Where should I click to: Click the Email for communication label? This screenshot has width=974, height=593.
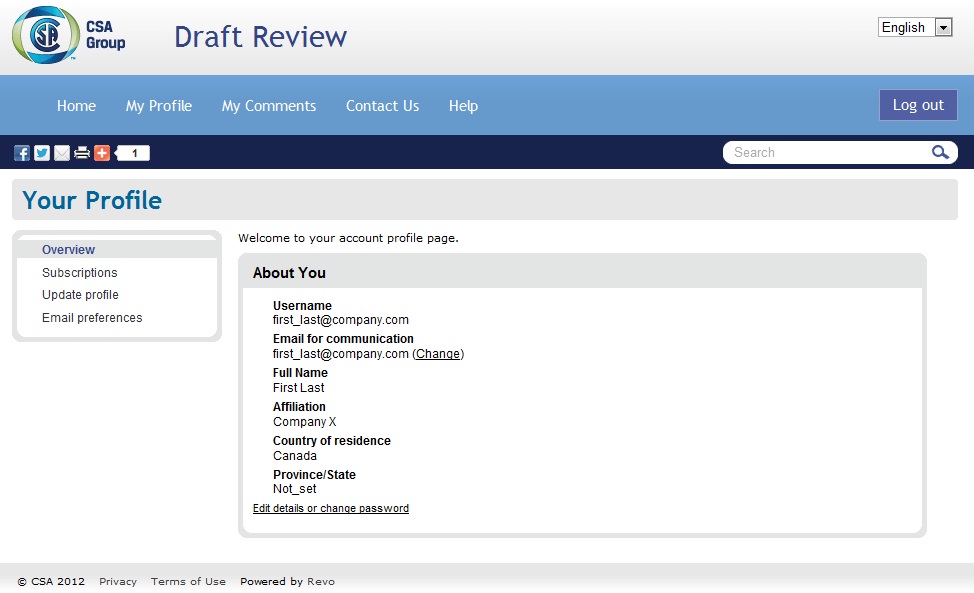click(x=344, y=339)
